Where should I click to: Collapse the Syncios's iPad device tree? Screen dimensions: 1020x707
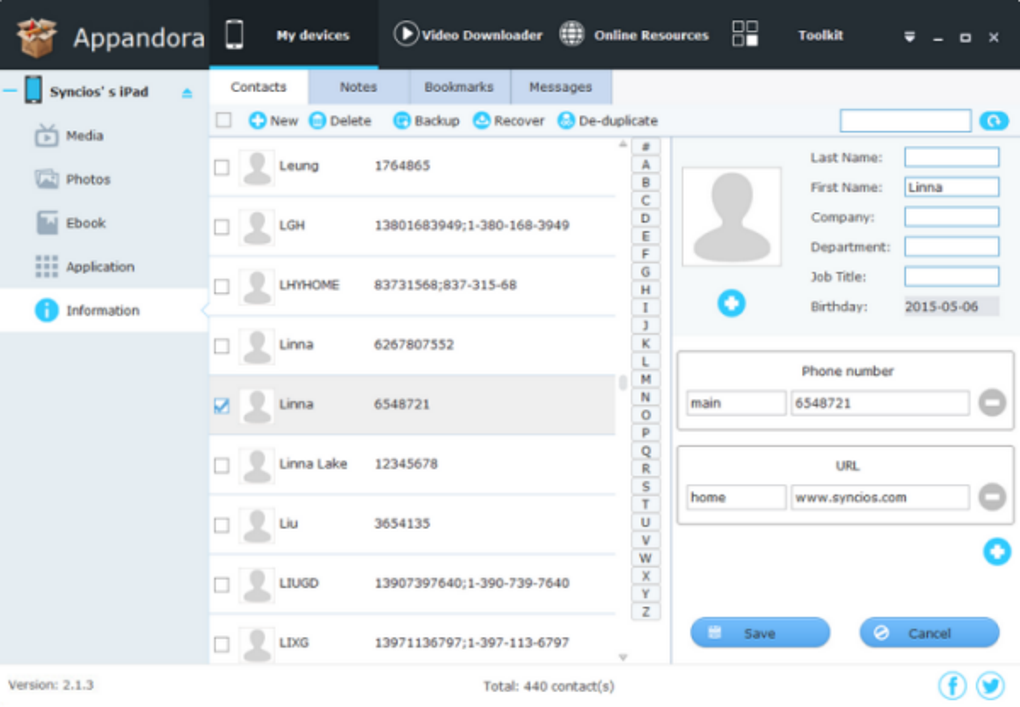pyautogui.click(x=10, y=92)
